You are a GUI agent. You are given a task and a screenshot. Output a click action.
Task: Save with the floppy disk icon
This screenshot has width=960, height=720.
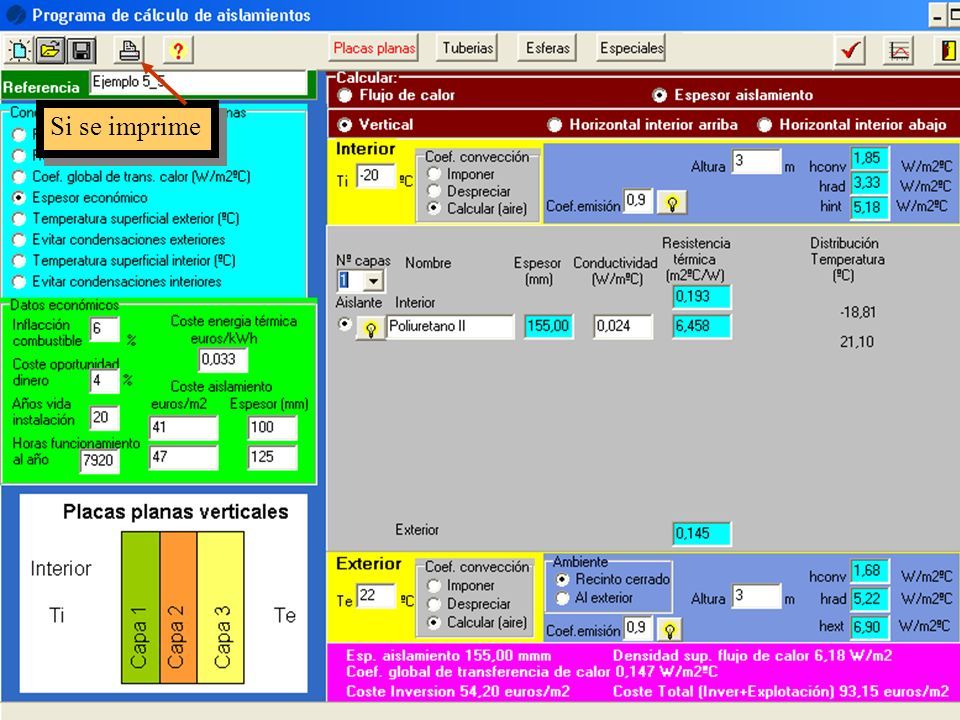click(x=81, y=50)
